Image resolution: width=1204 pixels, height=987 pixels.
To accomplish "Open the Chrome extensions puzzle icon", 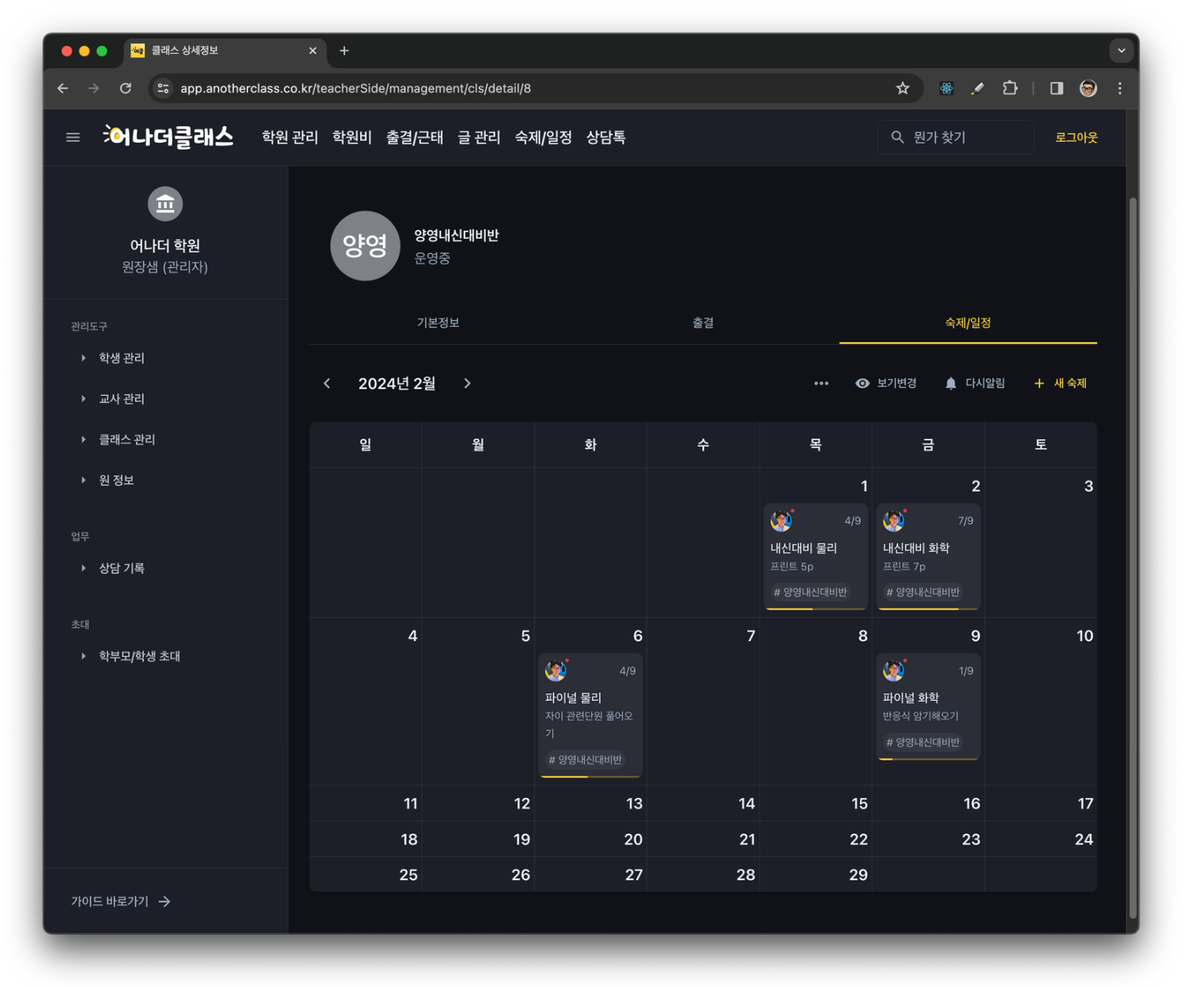I will pos(1010,88).
